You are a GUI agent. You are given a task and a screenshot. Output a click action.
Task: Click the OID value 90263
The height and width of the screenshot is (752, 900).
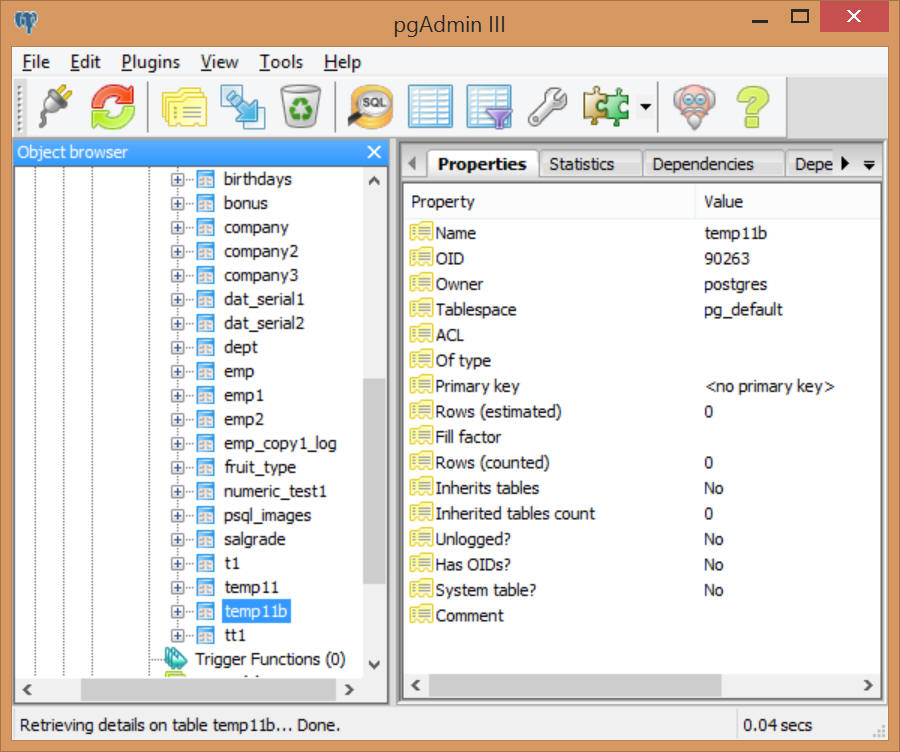pyautogui.click(x=727, y=258)
